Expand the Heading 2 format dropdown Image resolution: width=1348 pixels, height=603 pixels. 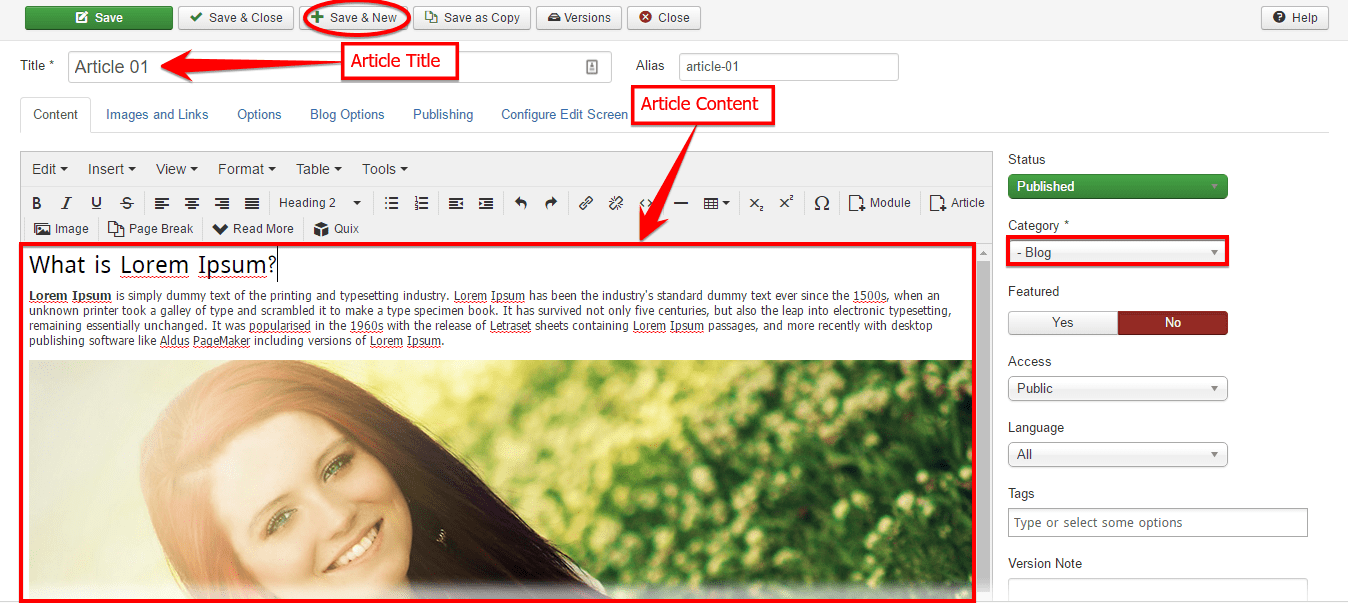[319, 203]
